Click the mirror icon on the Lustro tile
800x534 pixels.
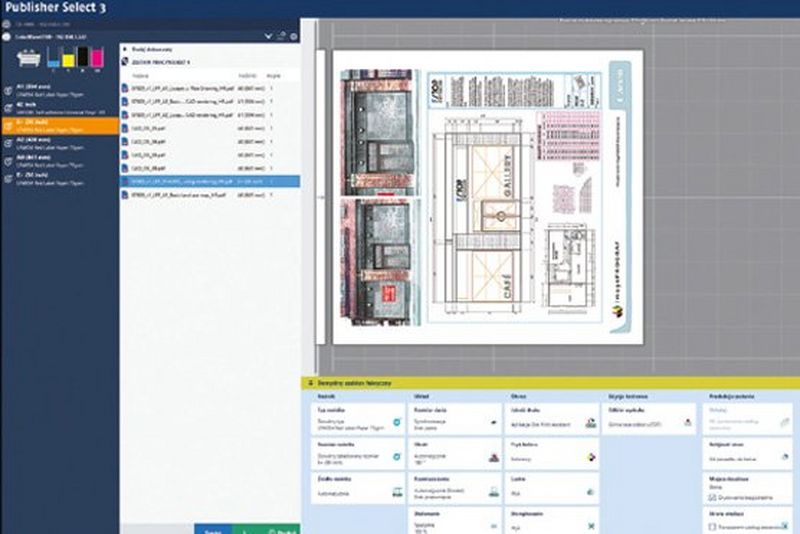pos(590,492)
